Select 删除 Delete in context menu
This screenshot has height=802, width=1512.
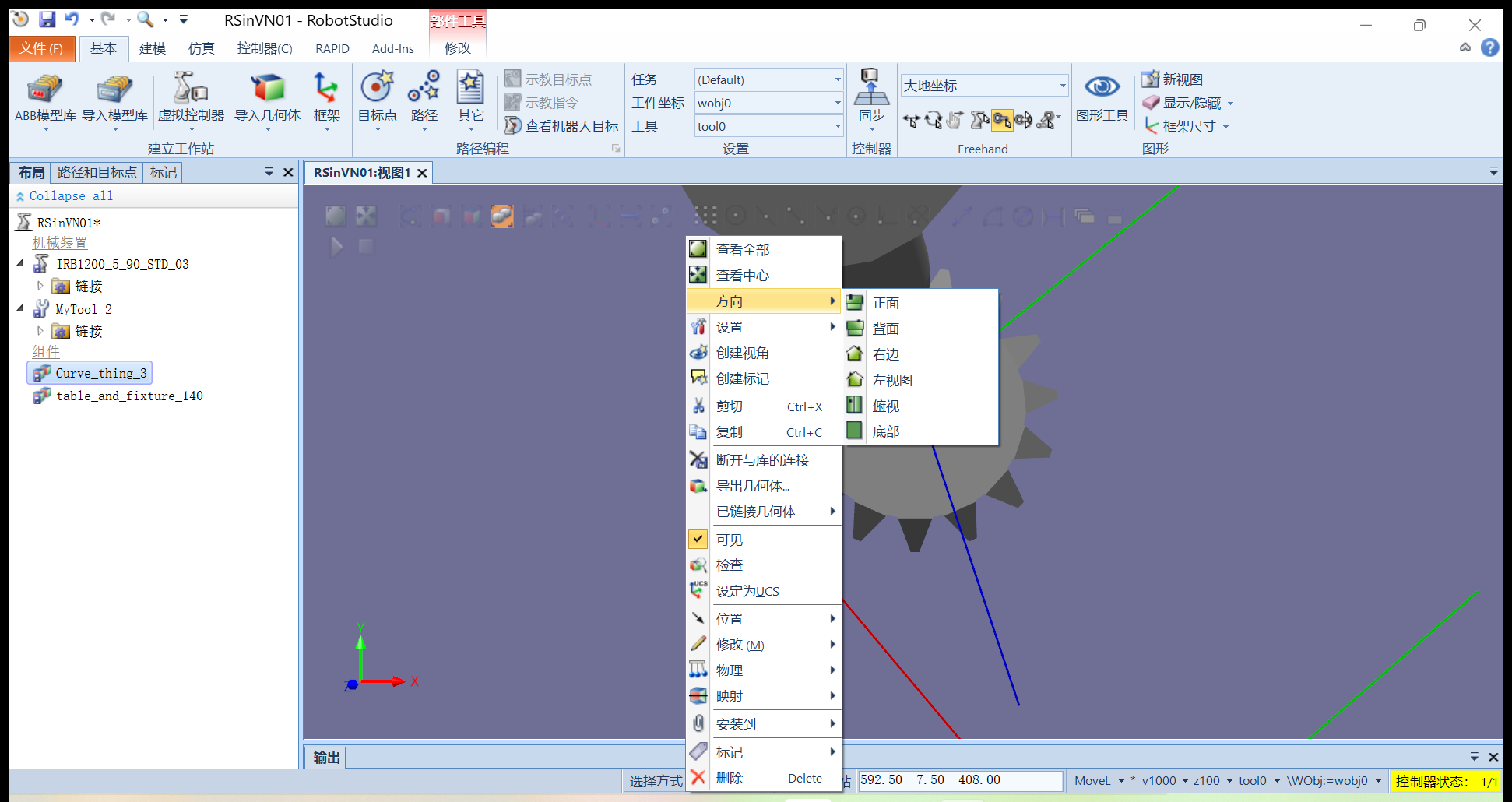click(x=764, y=778)
